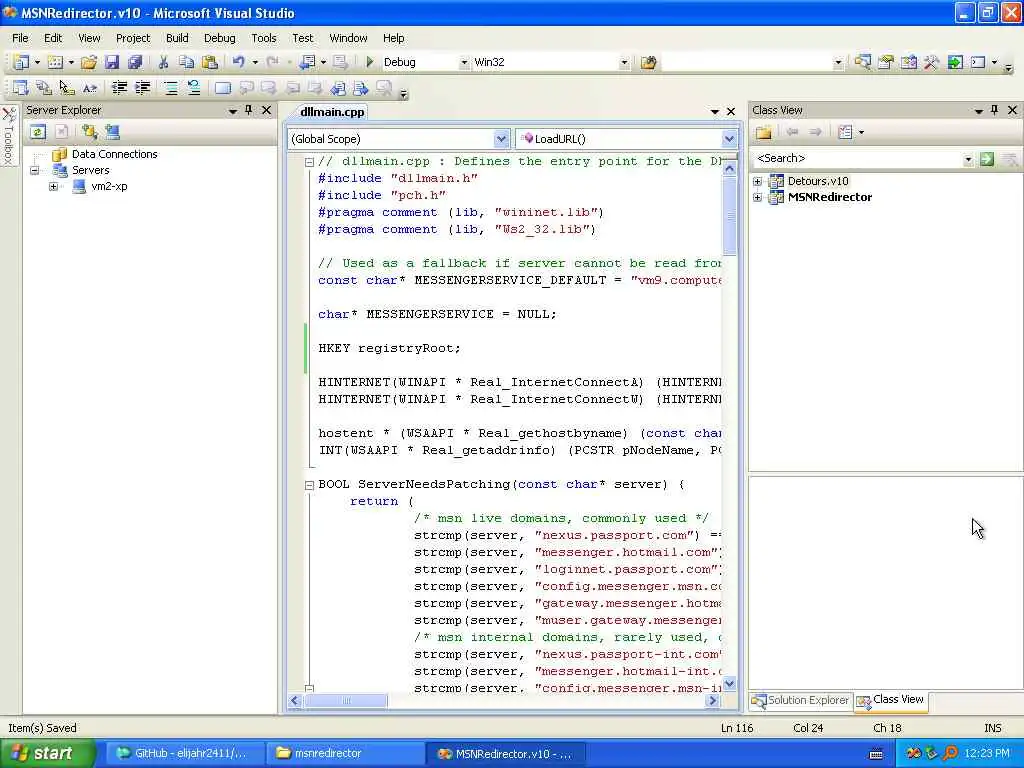Image resolution: width=1024 pixels, height=768 pixels.
Task: Start debugging with the green play icon
Action: coord(370,62)
